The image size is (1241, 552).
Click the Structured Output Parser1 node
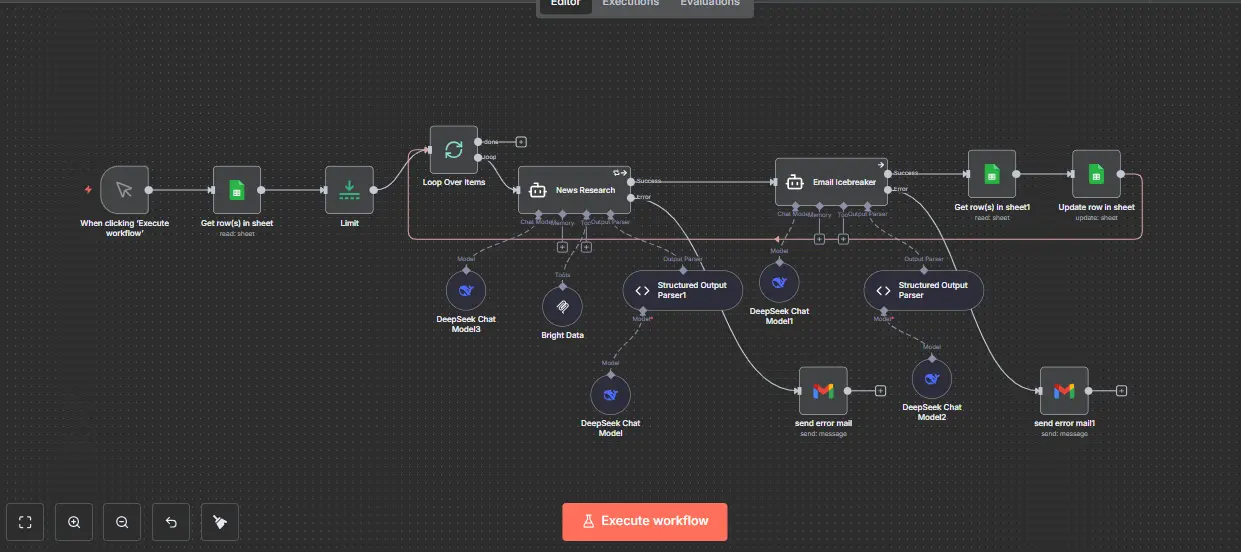click(x=683, y=290)
